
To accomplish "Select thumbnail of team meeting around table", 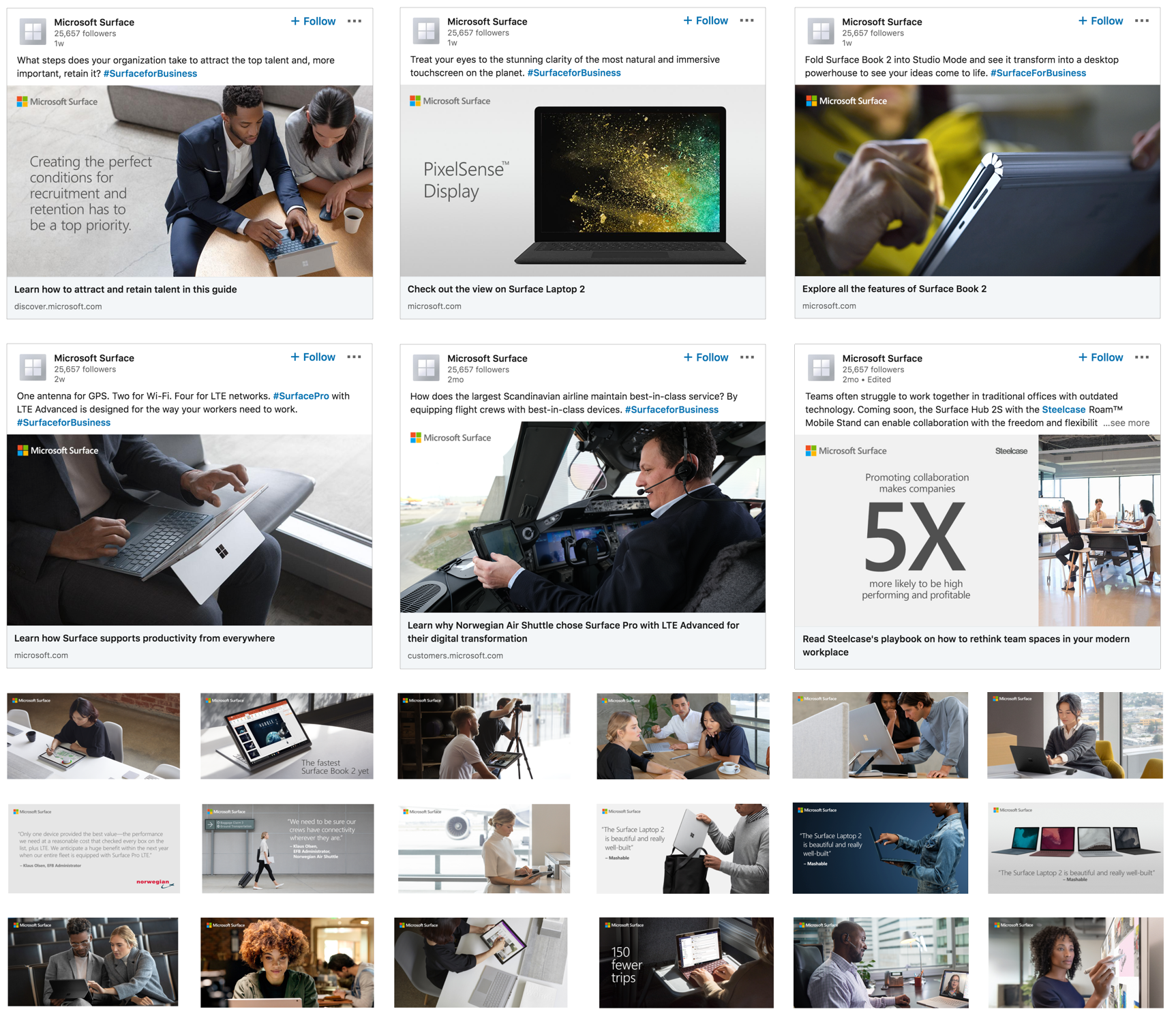I will click(683, 736).
